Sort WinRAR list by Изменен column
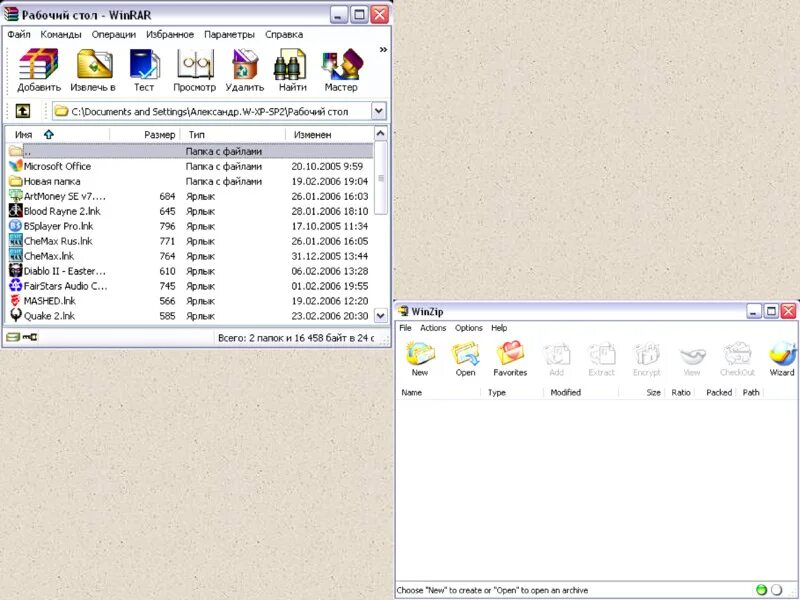 [x=330, y=134]
